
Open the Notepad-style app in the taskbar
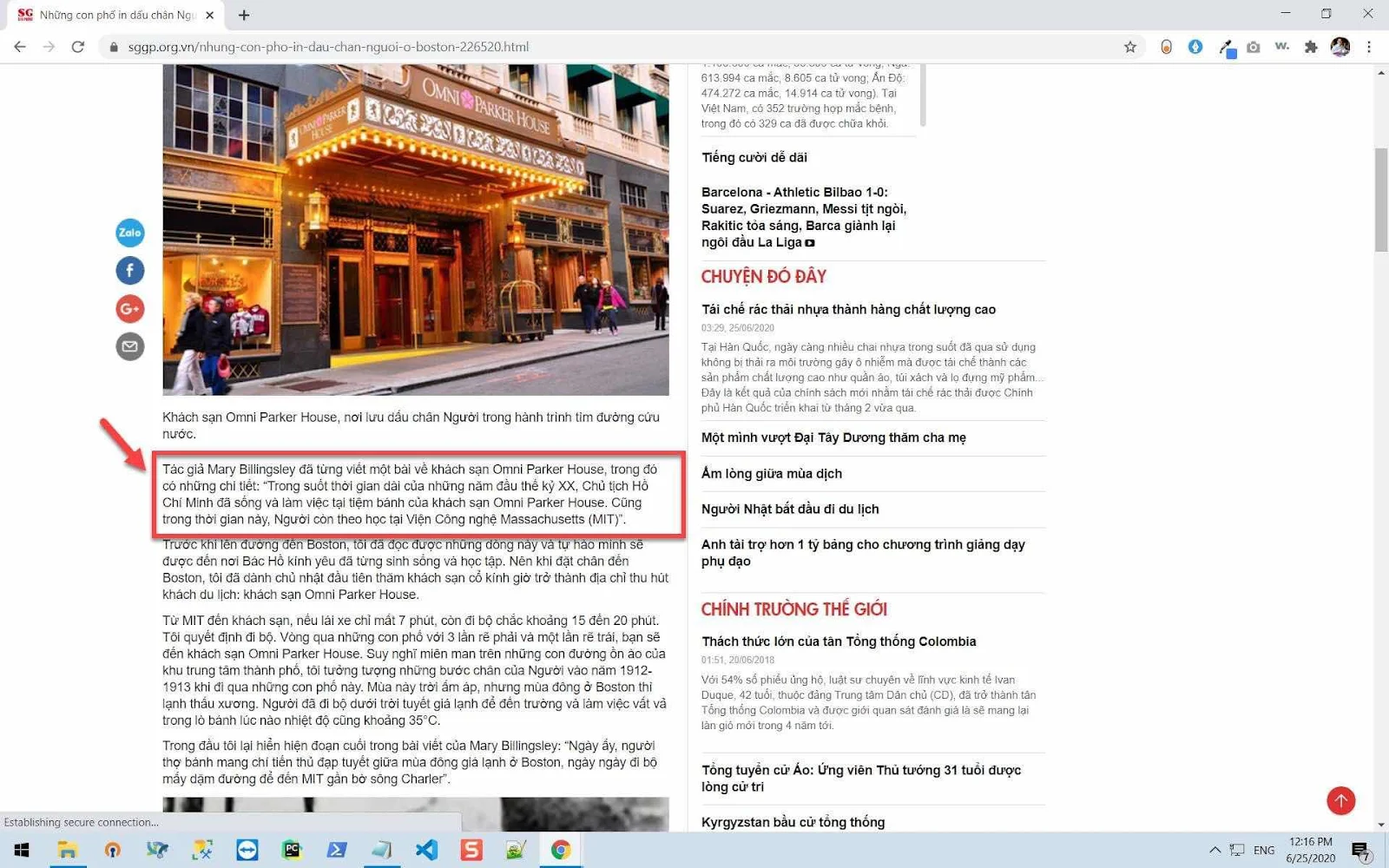coord(381,850)
